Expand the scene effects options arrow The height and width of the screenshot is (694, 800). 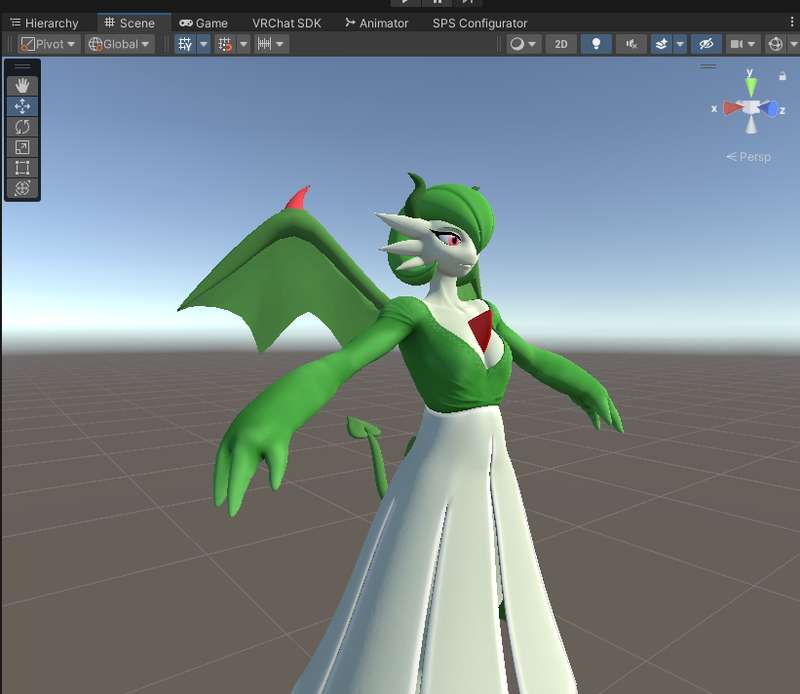tap(680, 44)
